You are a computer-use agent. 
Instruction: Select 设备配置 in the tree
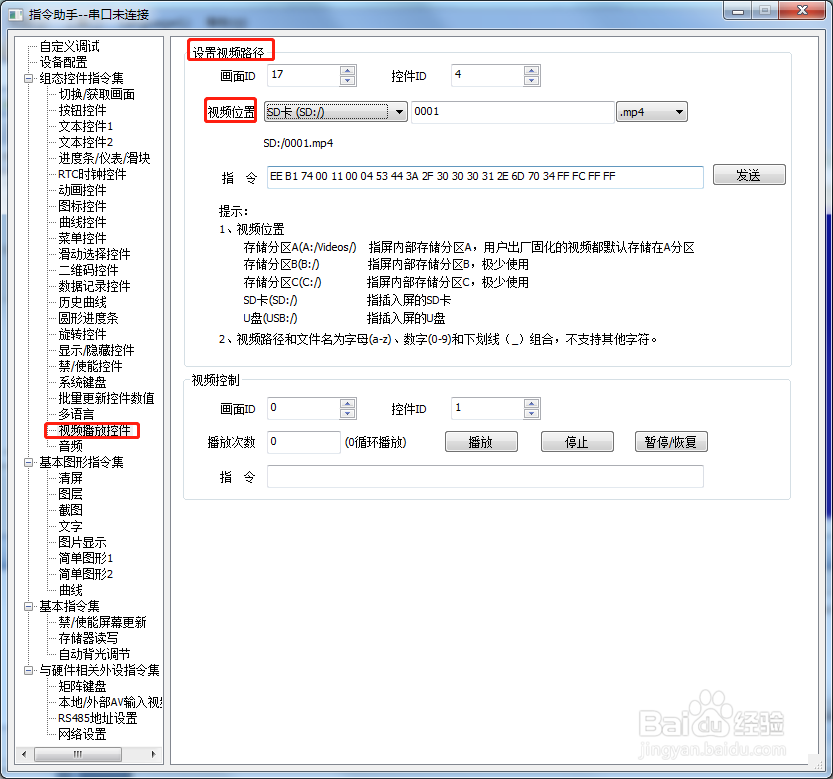pyautogui.click(x=63, y=63)
